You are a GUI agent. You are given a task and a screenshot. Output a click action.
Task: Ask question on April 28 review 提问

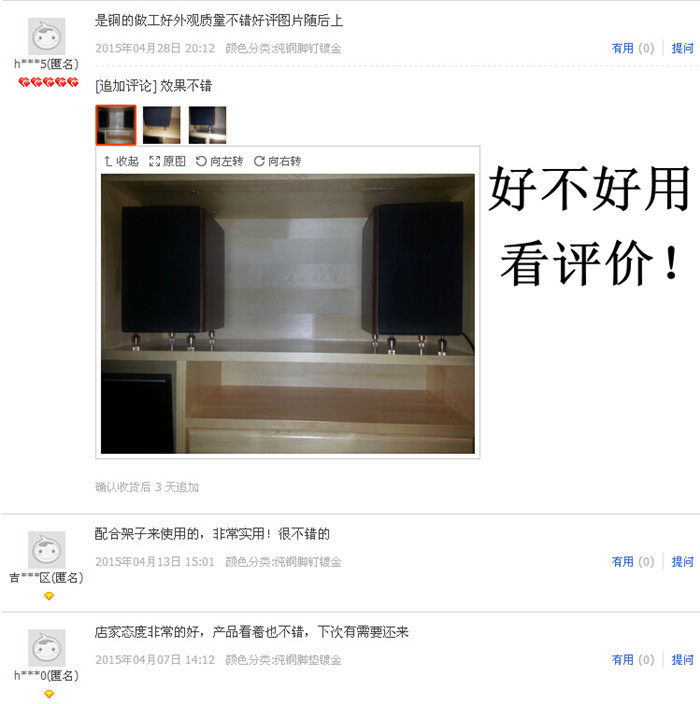coord(682,48)
